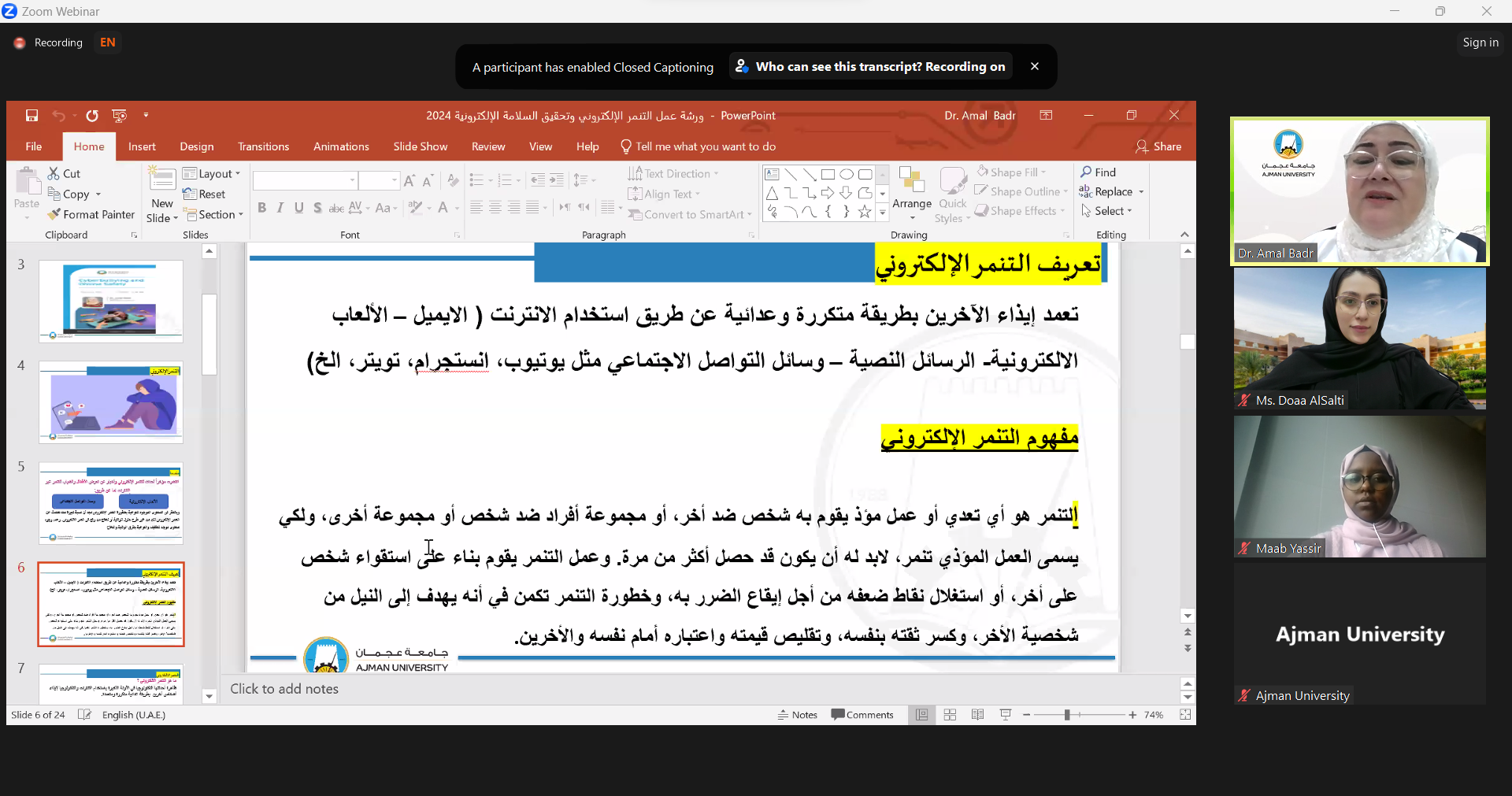Select slide 4 thumbnail
The width and height of the screenshot is (1512, 796).
111,402
